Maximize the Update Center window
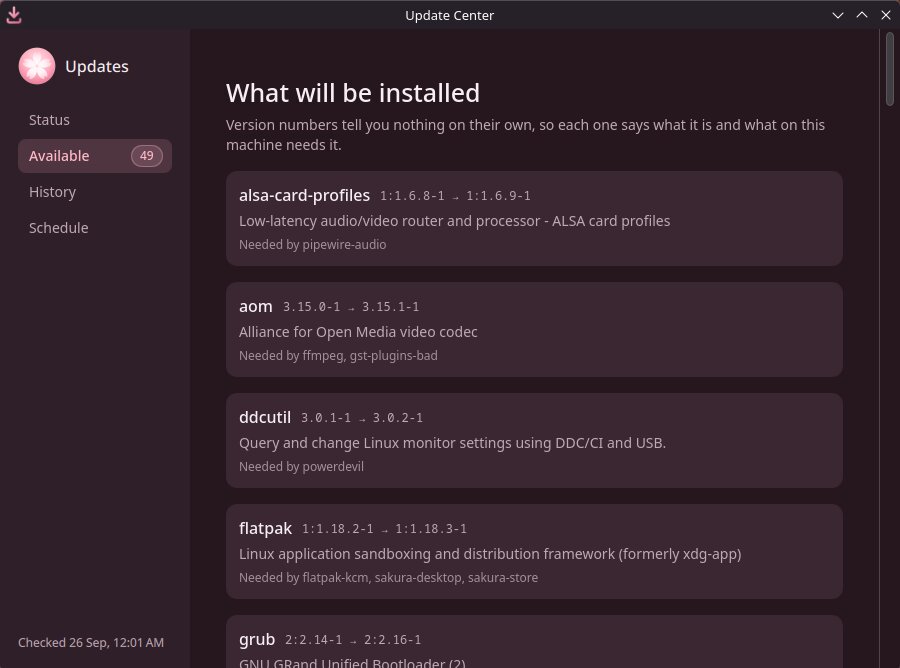Screen dimensions: 900x668 point(862,15)
